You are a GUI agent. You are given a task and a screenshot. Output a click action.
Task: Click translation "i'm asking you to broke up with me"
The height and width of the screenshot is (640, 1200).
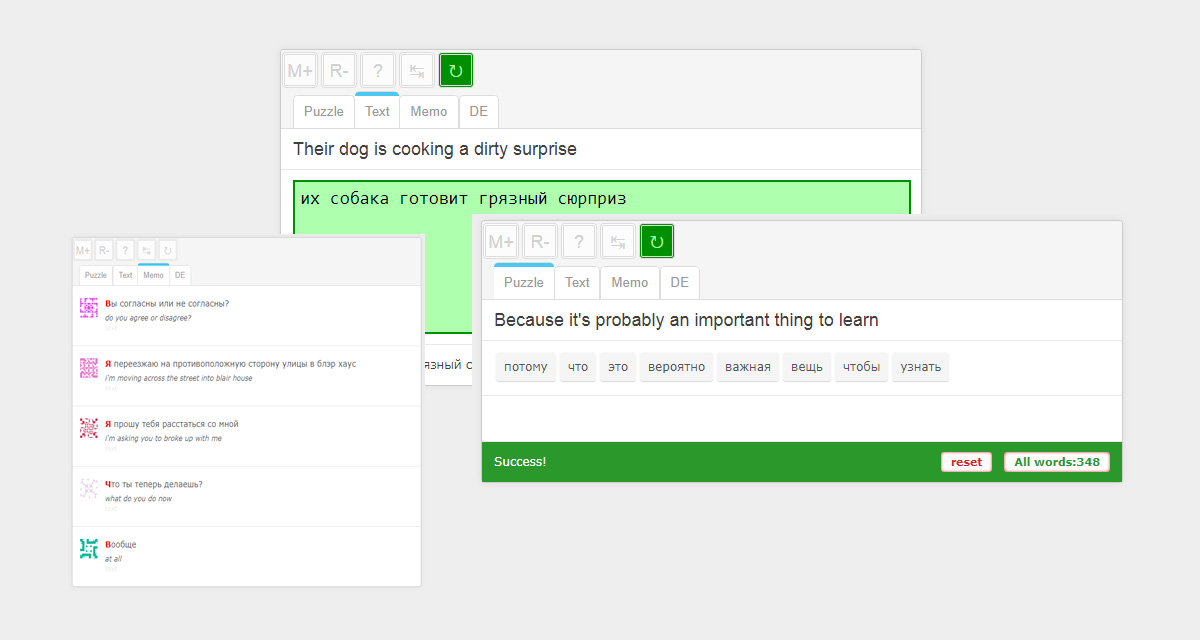[164, 438]
